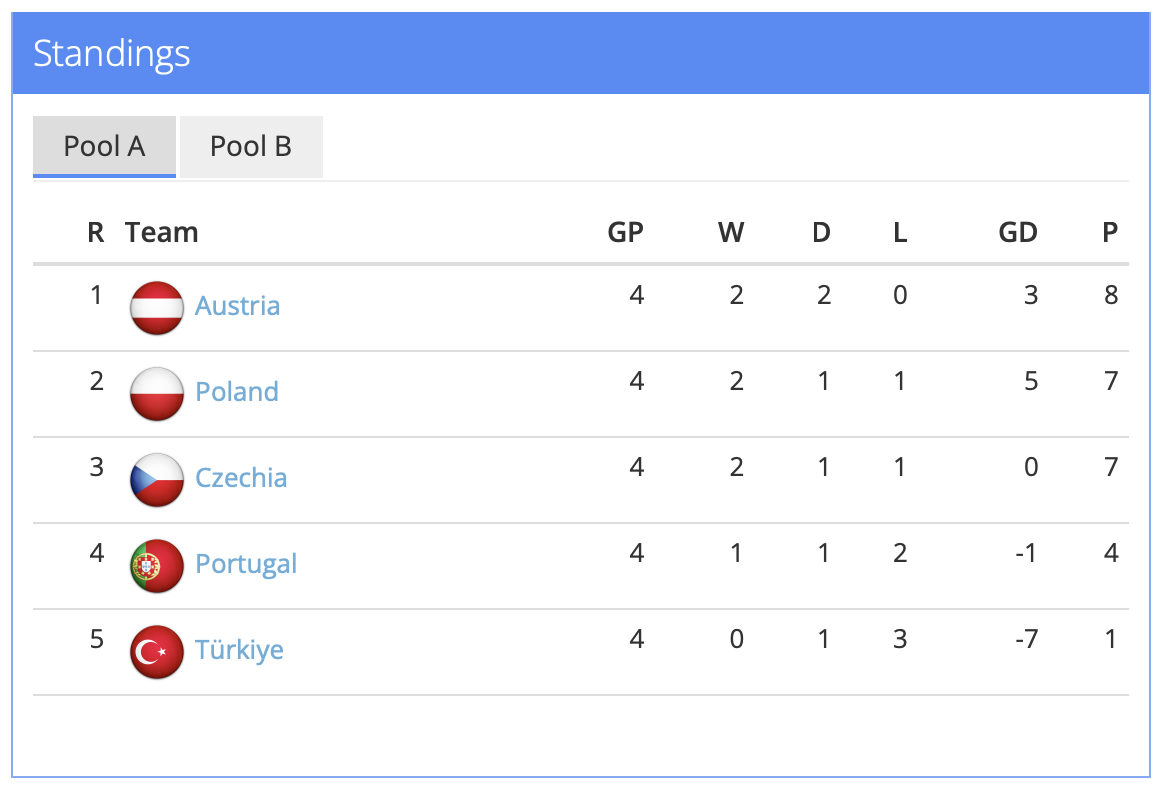
Task: Click the Poland flag icon
Action: [x=157, y=393]
